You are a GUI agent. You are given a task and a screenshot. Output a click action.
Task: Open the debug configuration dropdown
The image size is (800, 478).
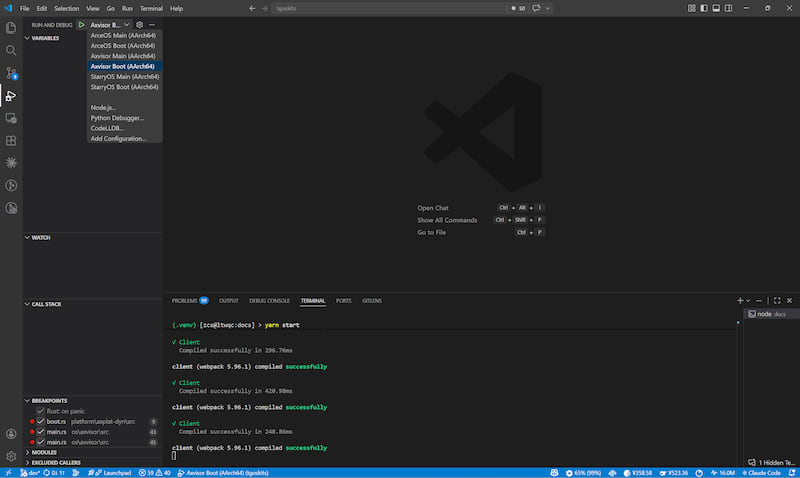coord(110,24)
